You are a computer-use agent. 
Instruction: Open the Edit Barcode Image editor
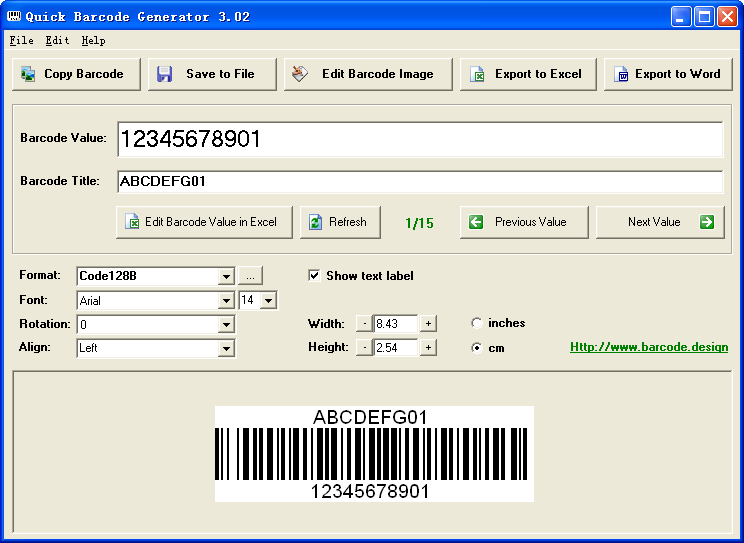click(x=368, y=74)
